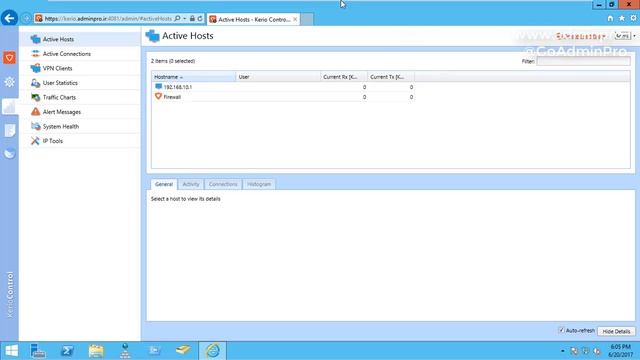Open the Traffic Charts section
This screenshot has height=360, width=640.
click(x=80, y=98)
